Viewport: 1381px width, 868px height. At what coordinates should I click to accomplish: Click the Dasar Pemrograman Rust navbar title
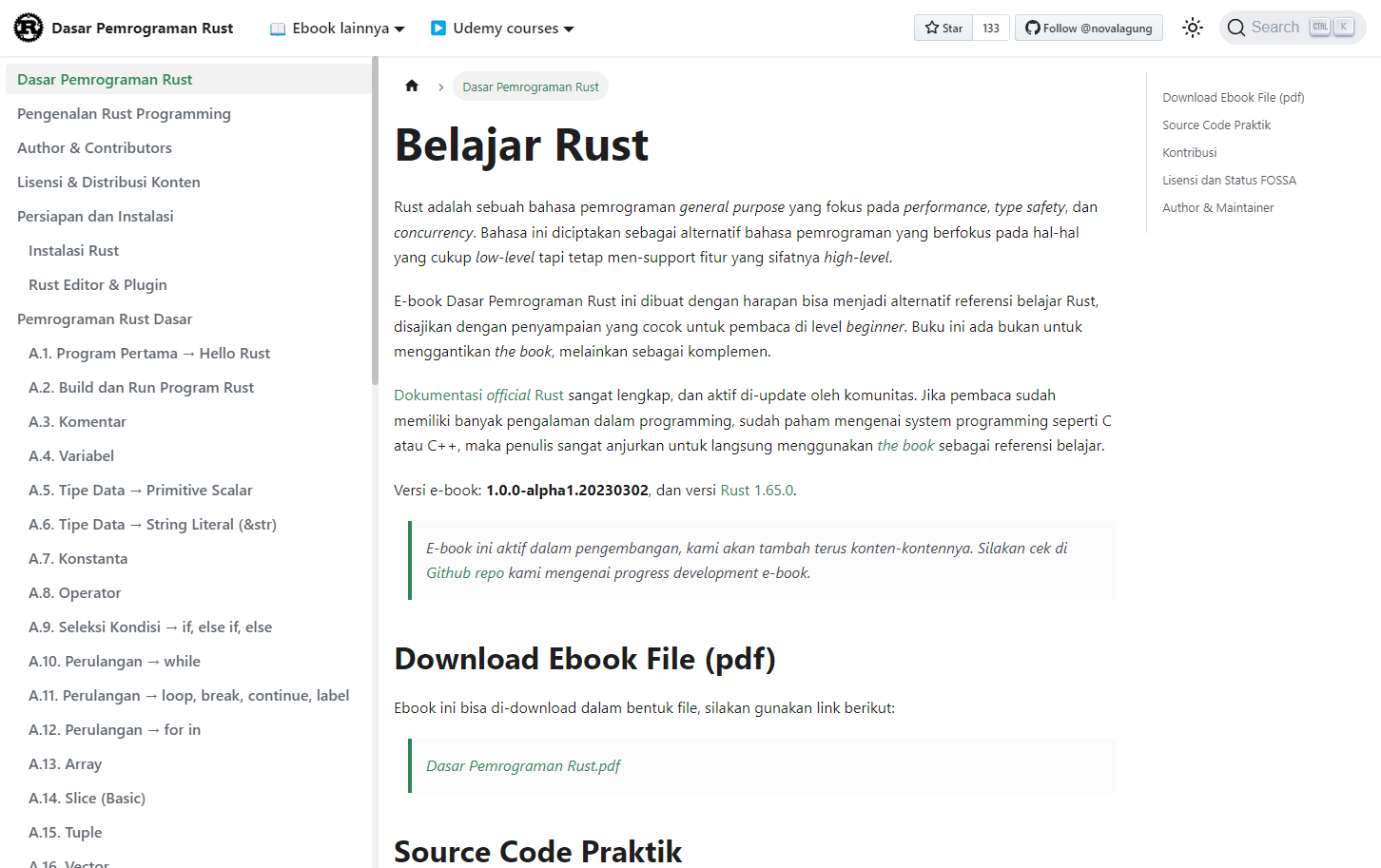(x=143, y=29)
